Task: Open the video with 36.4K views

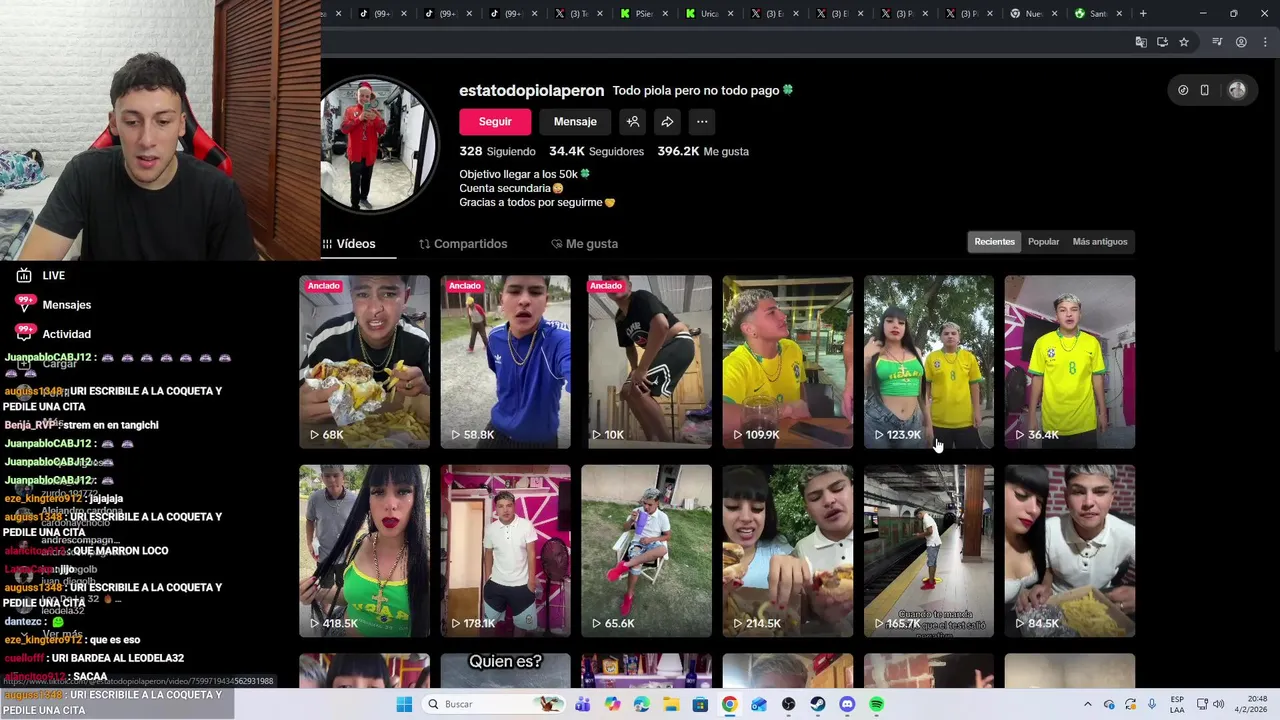Action: click(1069, 362)
